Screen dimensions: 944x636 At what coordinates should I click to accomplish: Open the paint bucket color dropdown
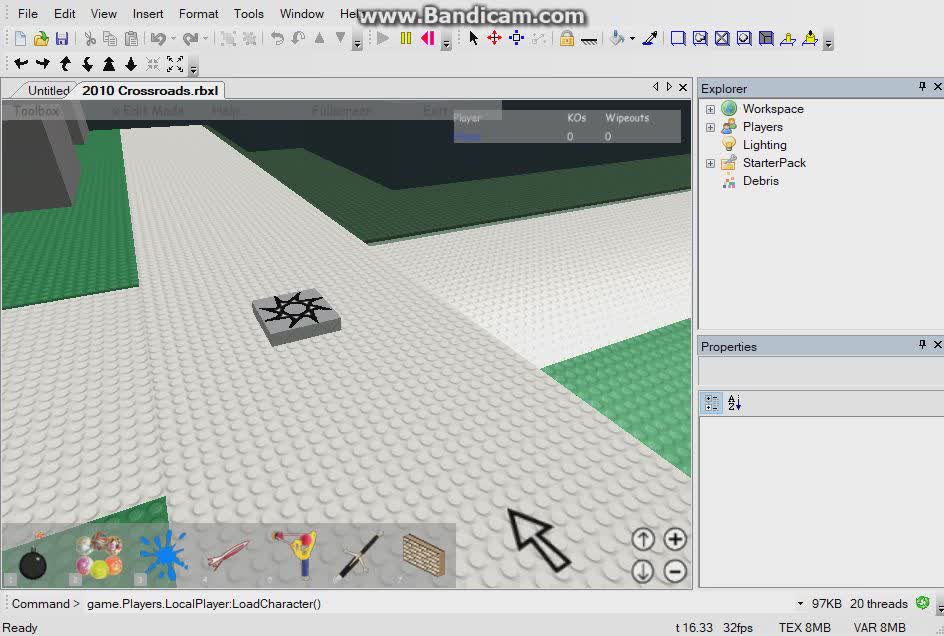632,39
